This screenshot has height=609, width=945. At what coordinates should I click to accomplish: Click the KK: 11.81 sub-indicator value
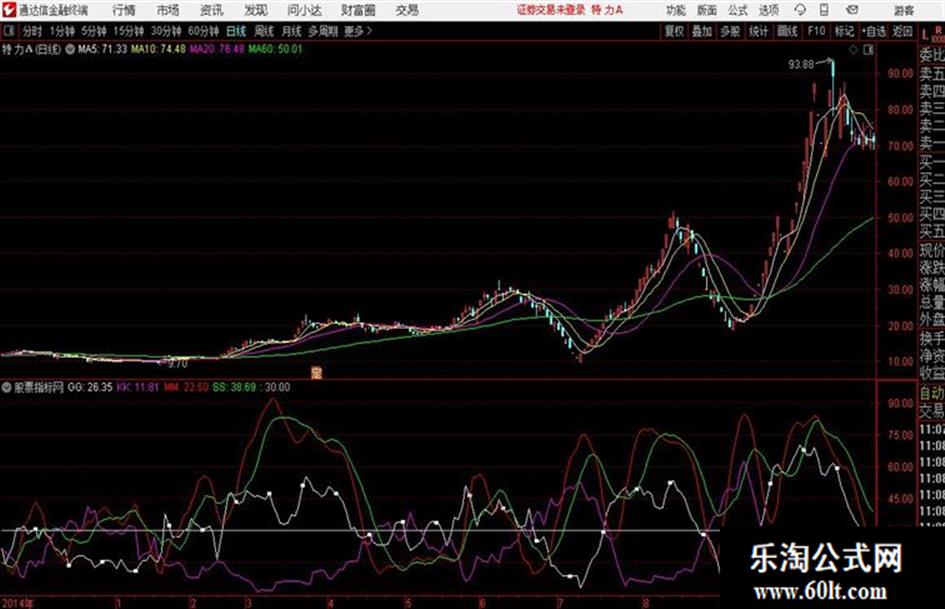pos(138,387)
